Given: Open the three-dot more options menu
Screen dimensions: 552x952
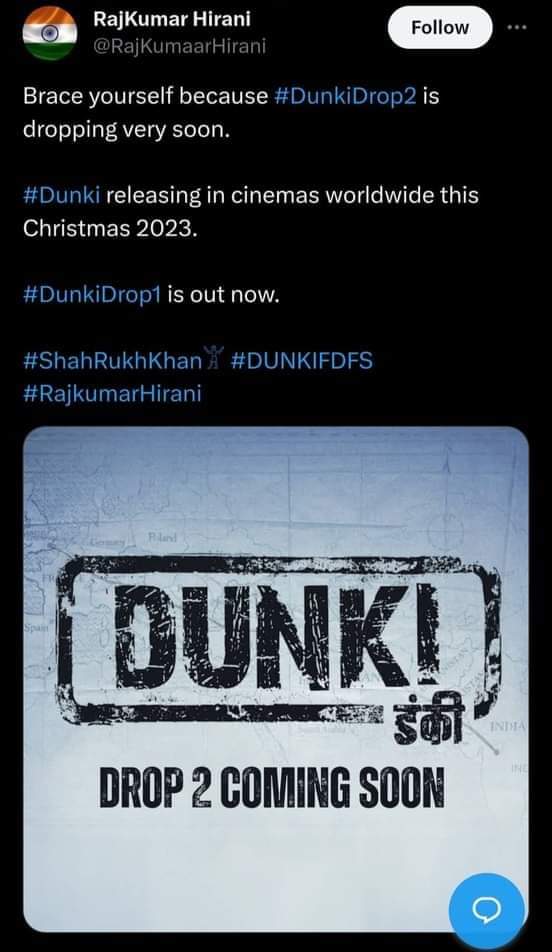Looking at the screenshot, I should [517, 27].
